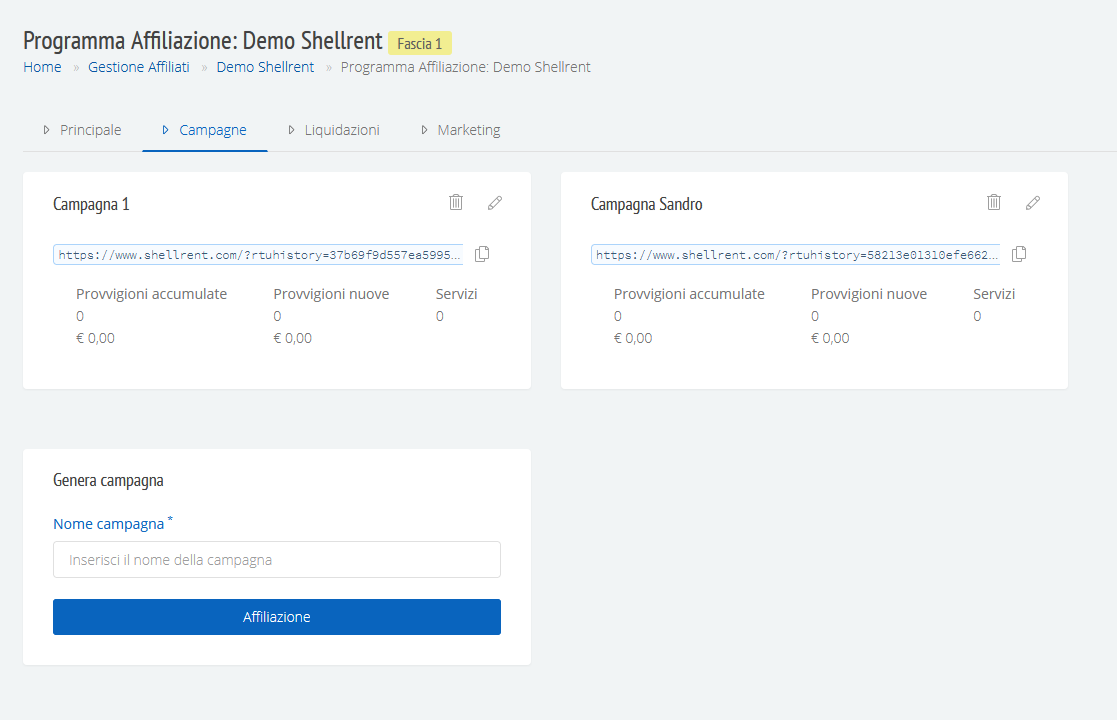Click the last breadcrumb Programma Affiliazione text
Image resolution: width=1117 pixels, height=720 pixels.
pyautogui.click(x=466, y=67)
